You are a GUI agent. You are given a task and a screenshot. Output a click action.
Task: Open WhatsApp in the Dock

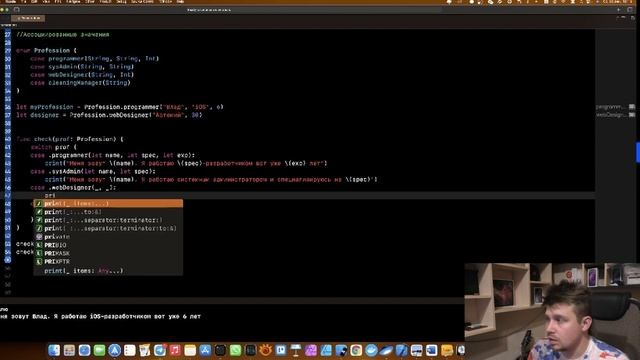235,350
